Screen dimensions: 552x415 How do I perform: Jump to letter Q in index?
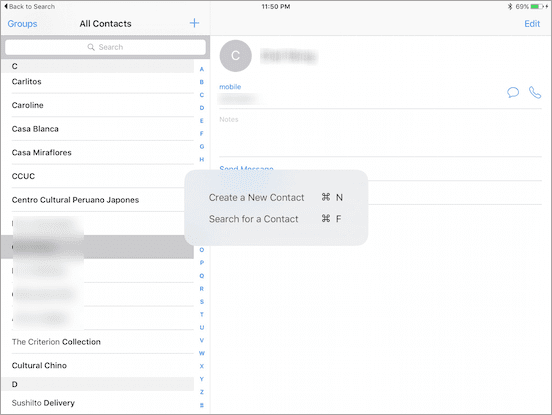[x=202, y=276]
